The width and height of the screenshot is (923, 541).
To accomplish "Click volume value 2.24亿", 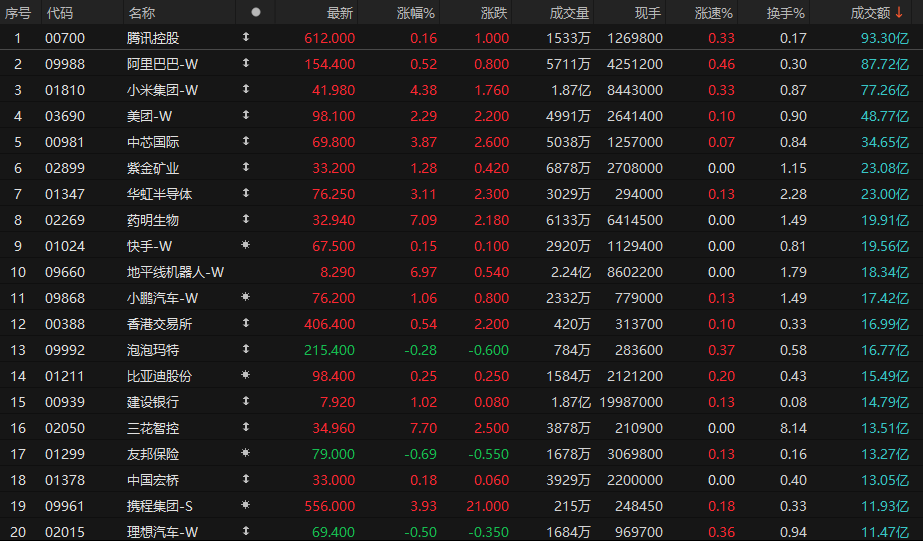I will (x=570, y=272).
